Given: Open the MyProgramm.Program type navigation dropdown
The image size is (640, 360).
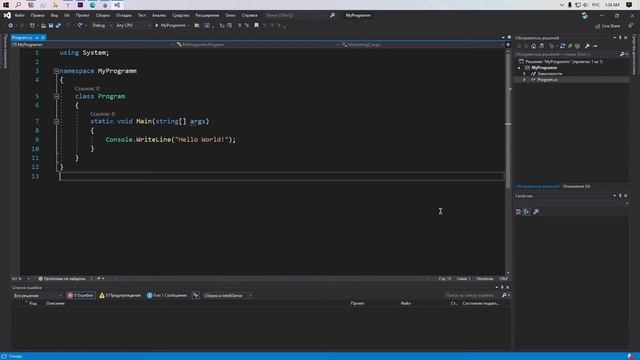Looking at the screenshot, I should (x=257, y=44).
